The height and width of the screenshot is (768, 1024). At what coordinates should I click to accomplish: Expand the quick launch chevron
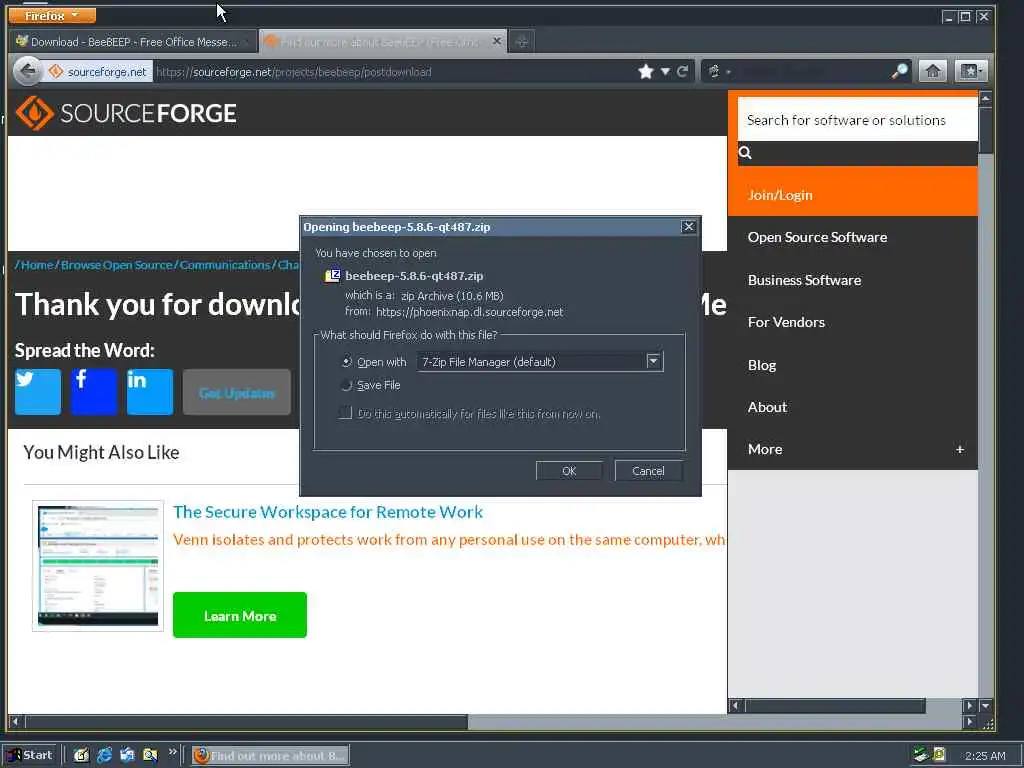coord(172,752)
